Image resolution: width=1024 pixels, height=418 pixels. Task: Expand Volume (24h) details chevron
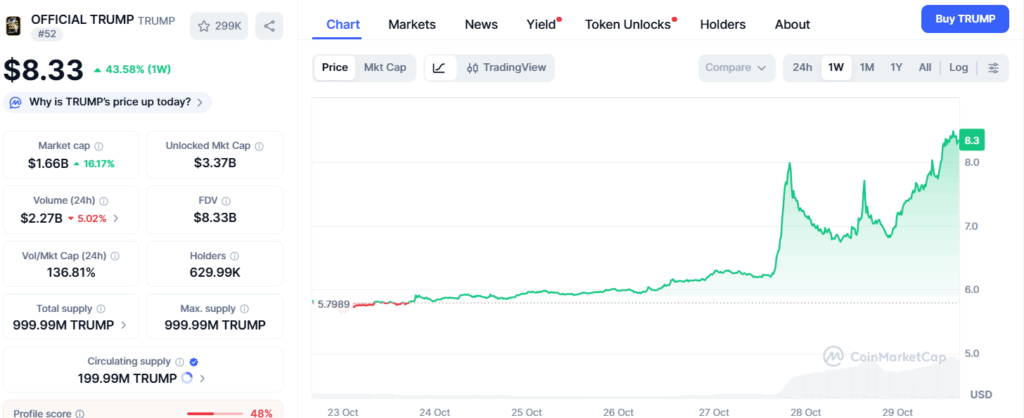point(116,218)
